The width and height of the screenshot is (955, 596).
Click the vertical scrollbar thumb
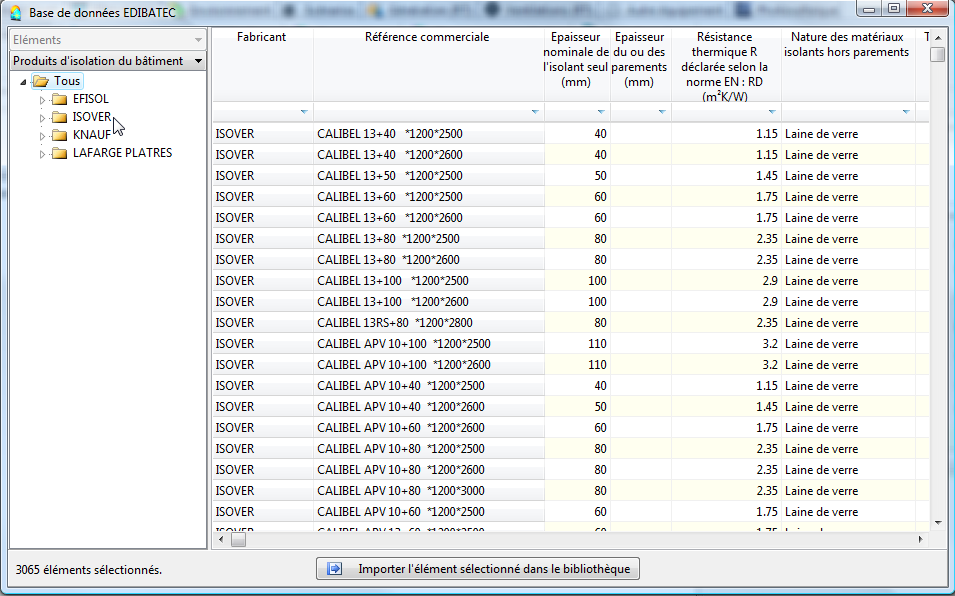pos(938,54)
